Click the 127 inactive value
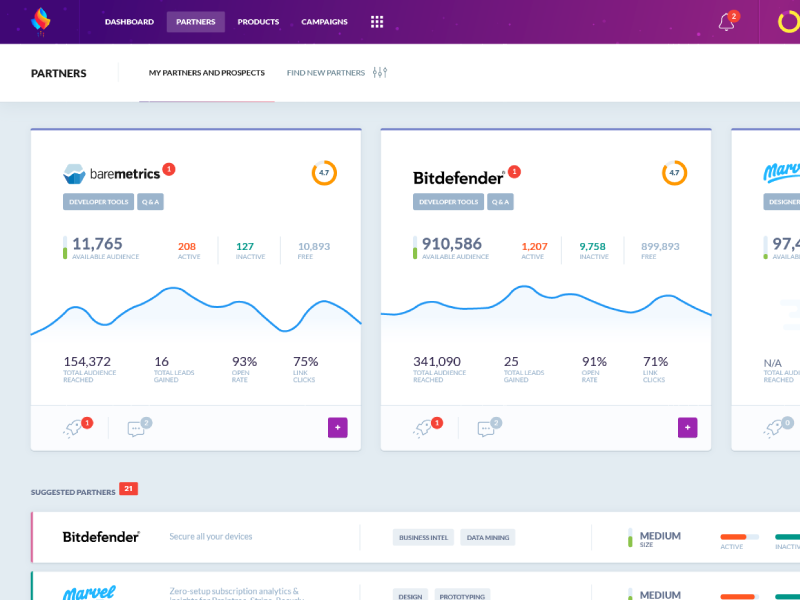This screenshot has width=800, height=600. pyautogui.click(x=245, y=246)
